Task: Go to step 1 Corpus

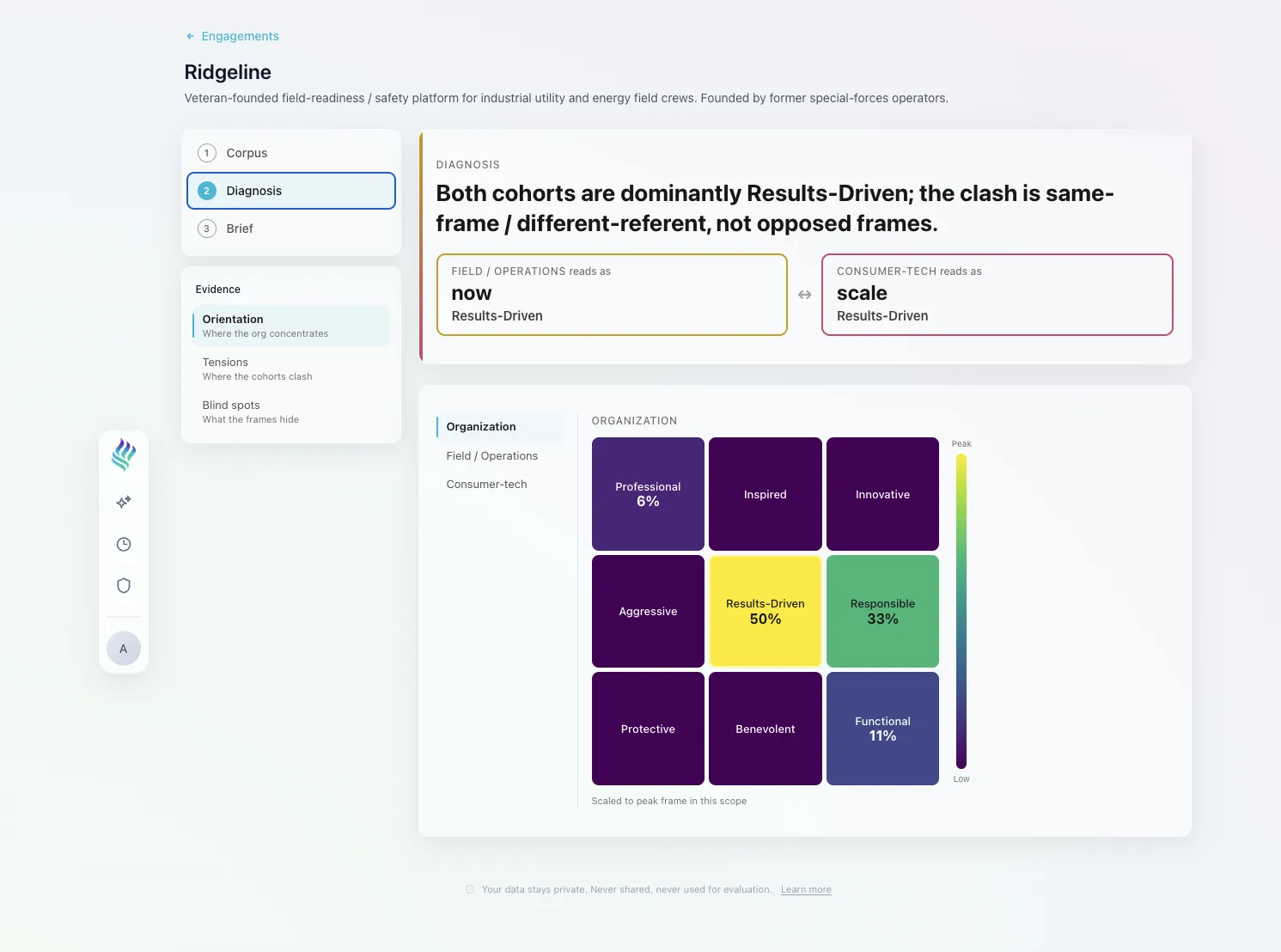Action: pos(291,153)
